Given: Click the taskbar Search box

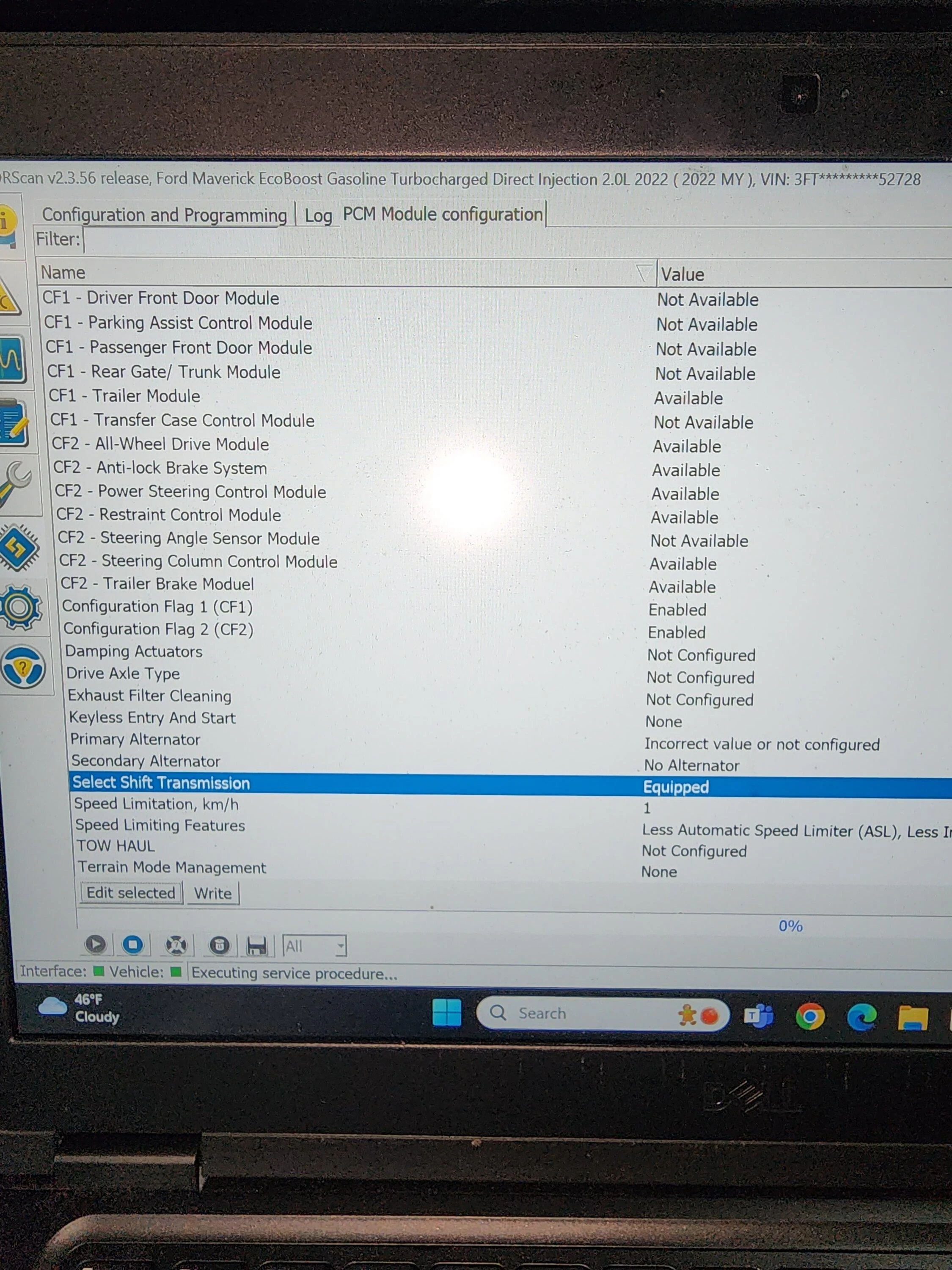Looking at the screenshot, I should [603, 1014].
